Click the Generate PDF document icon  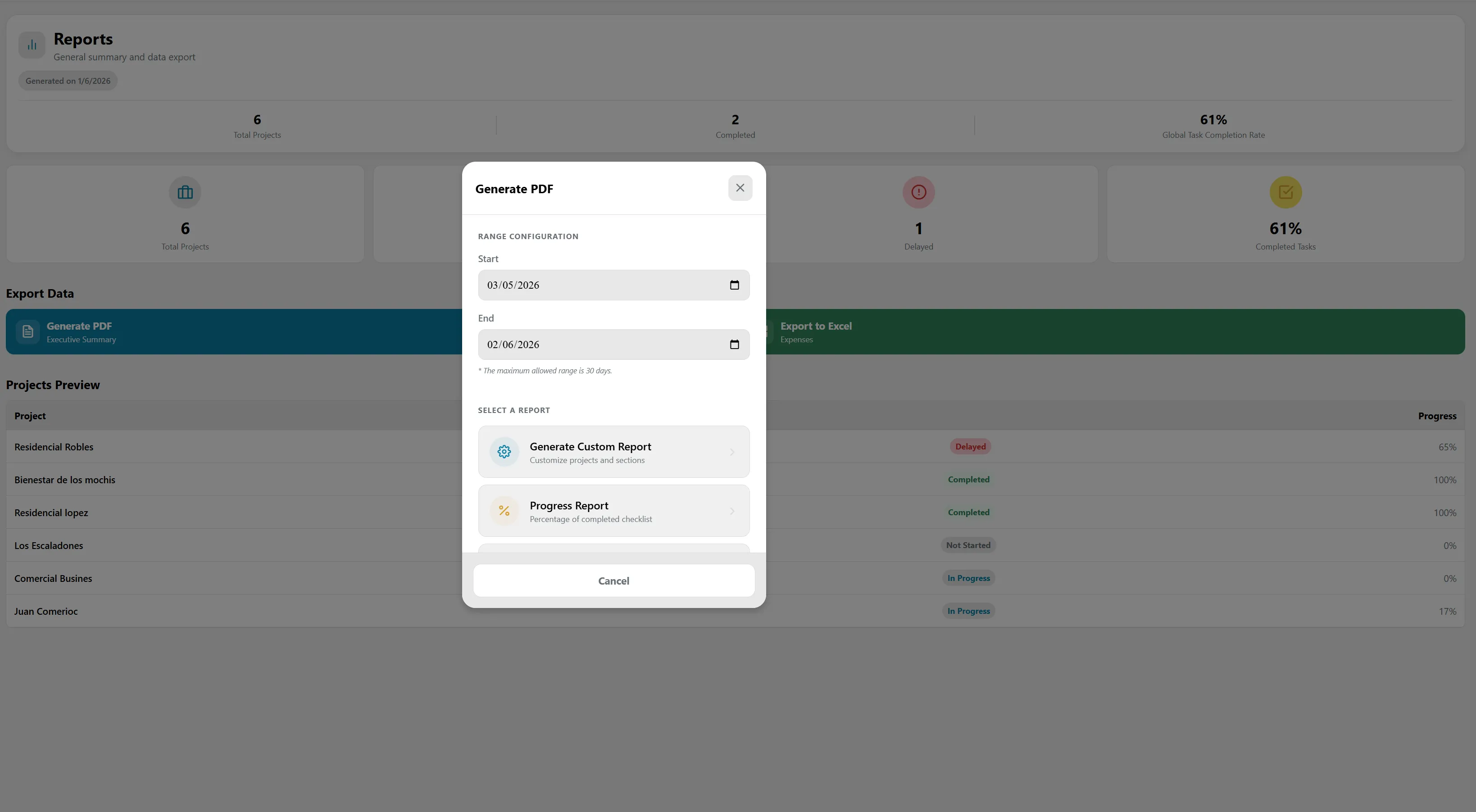point(27,331)
